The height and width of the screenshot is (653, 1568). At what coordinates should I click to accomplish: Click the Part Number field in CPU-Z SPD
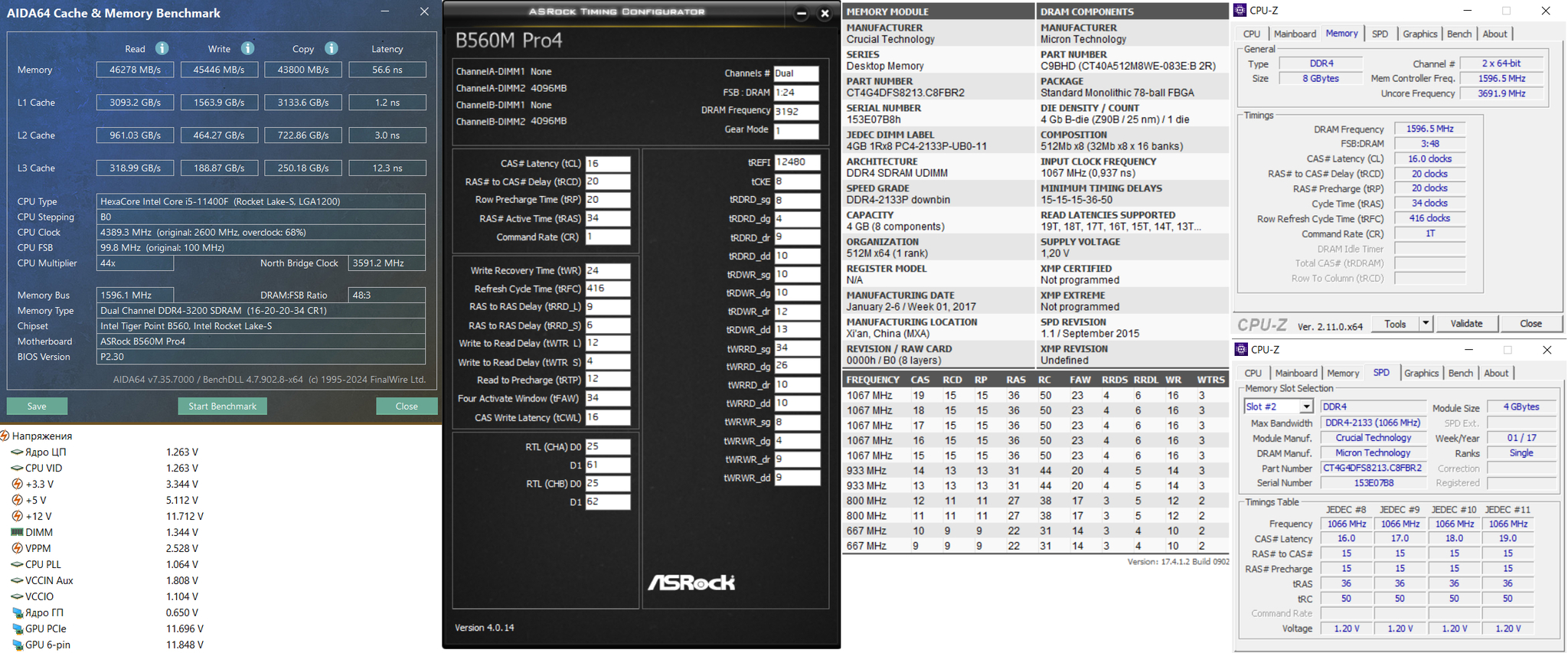1373,468
